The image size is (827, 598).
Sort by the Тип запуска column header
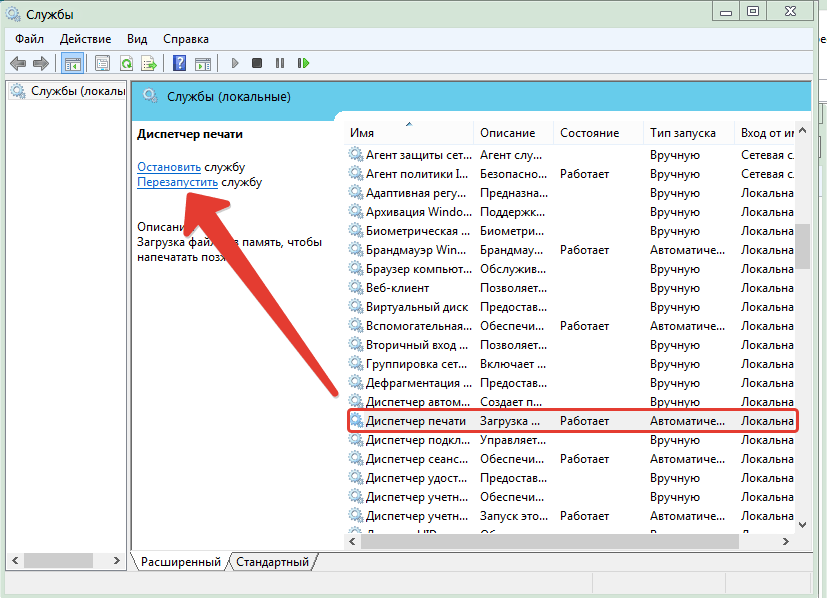(x=682, y=133)
